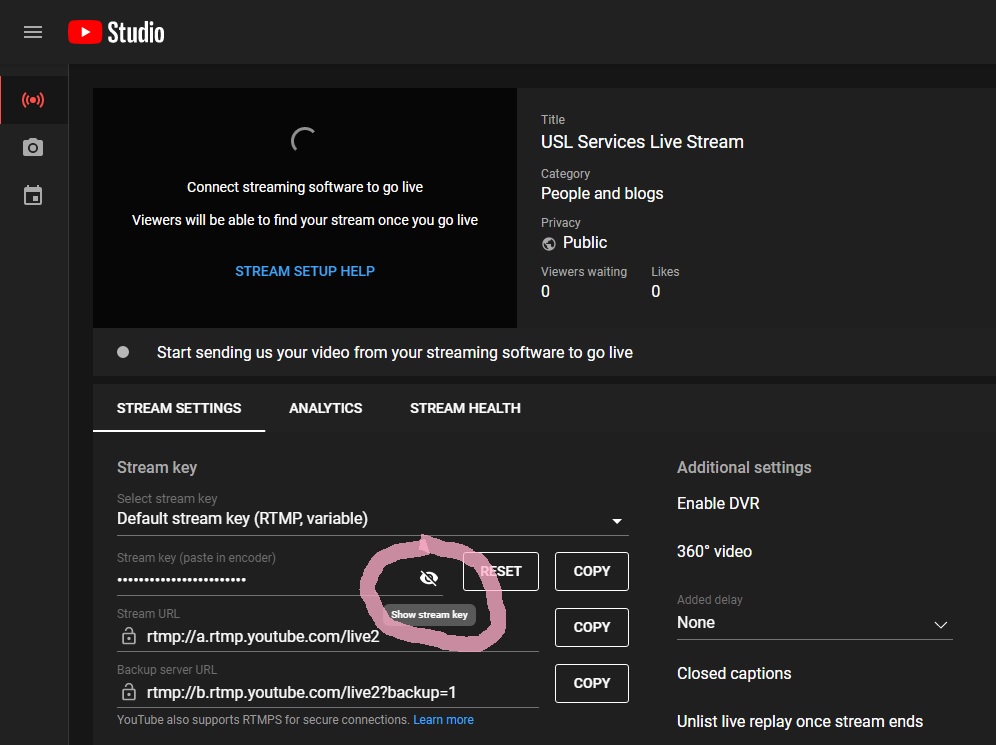Click the Closed captions setting
Image resolution: width=996 pixels, height=745 pixels.
tap(734, 673)
